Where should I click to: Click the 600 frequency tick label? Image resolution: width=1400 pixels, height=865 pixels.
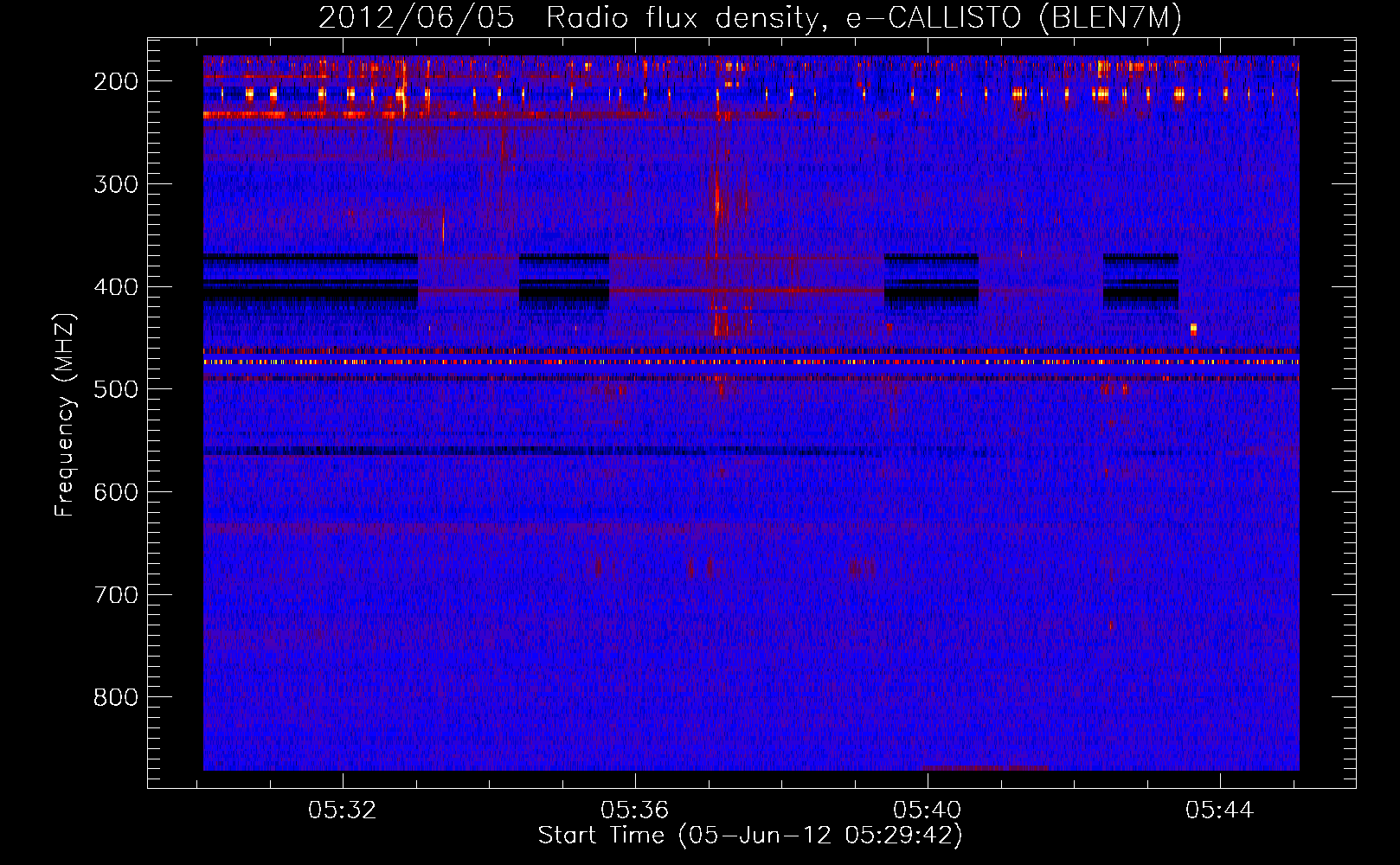116,492
